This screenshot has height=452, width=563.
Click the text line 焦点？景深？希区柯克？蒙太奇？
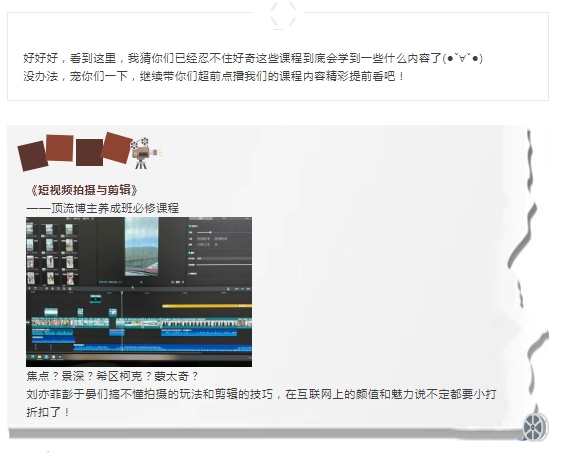point(112,376)
